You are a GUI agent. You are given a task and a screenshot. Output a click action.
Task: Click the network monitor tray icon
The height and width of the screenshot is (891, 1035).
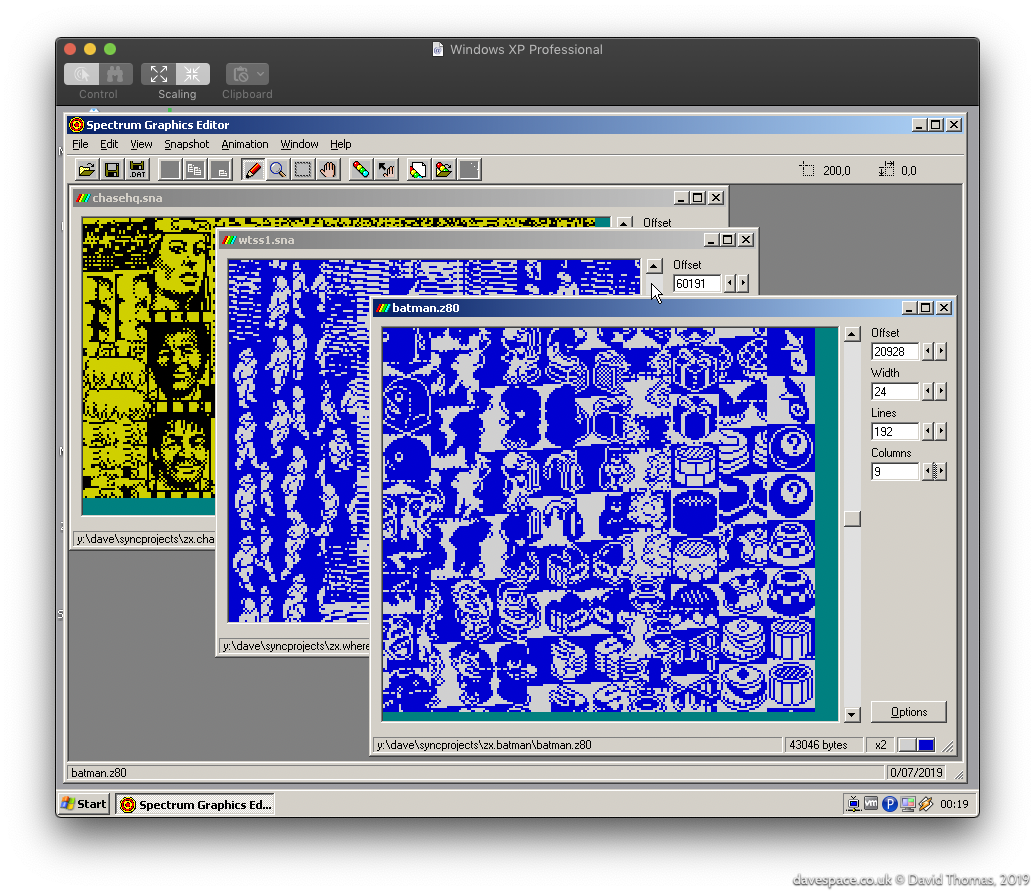(853, 803)
